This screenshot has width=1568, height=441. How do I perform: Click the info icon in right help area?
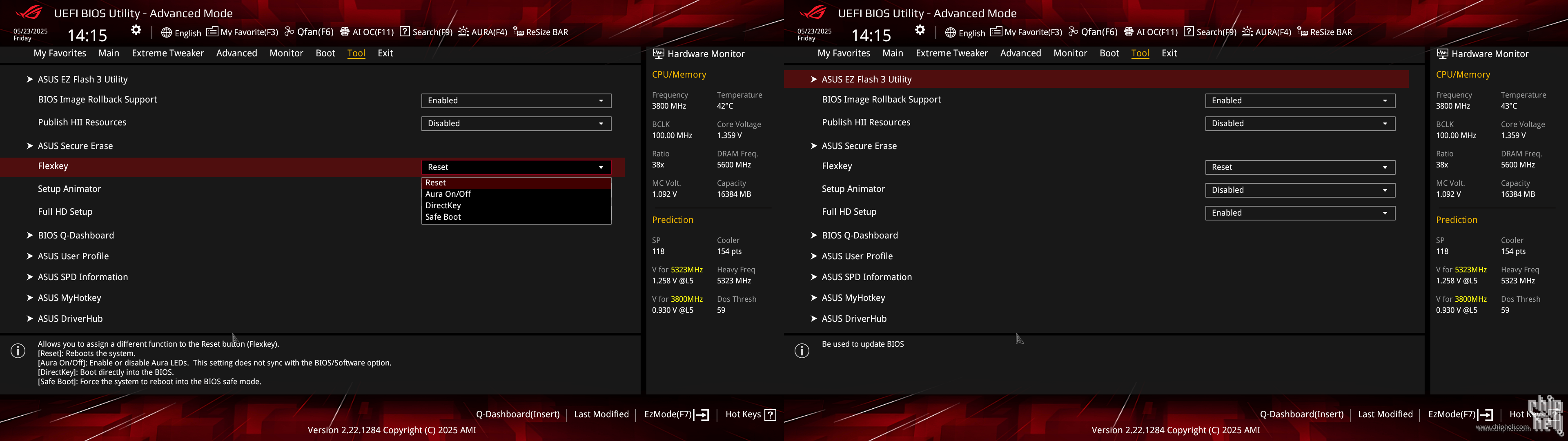point(802,351)
